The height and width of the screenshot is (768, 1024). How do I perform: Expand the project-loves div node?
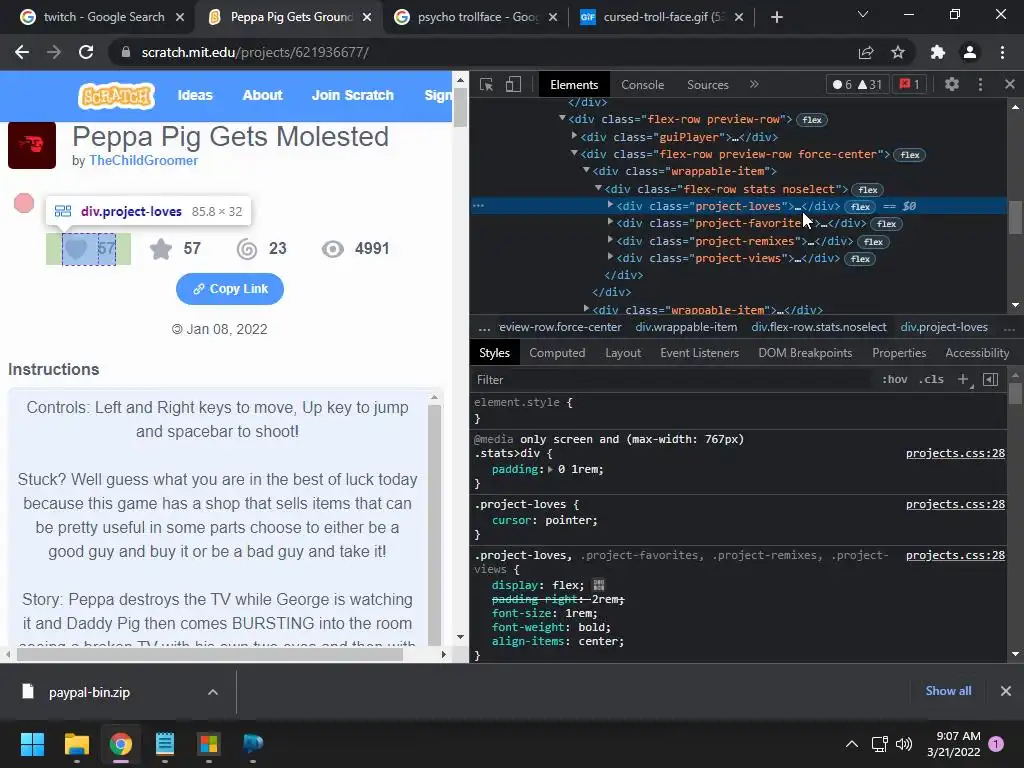611,205
